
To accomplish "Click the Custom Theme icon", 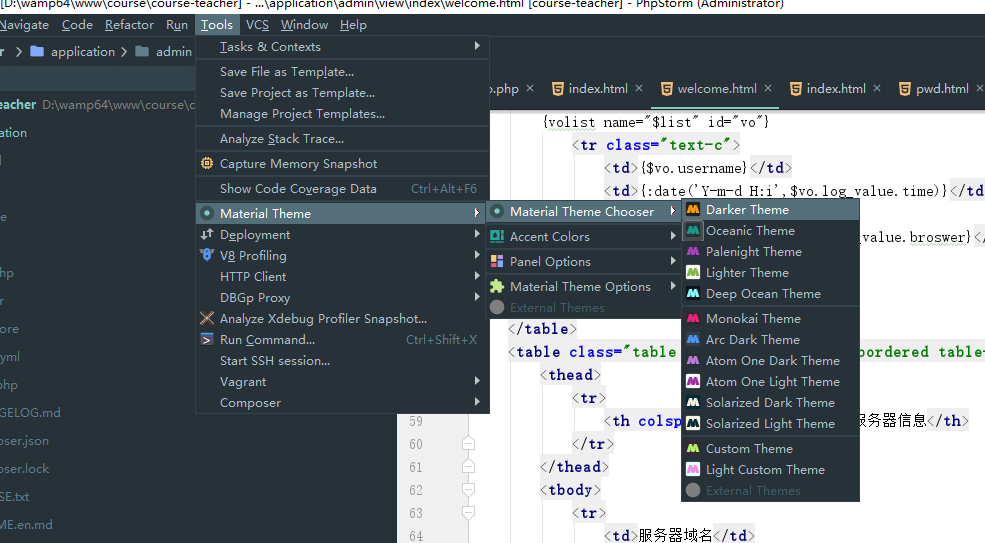I will pos(693,449).
